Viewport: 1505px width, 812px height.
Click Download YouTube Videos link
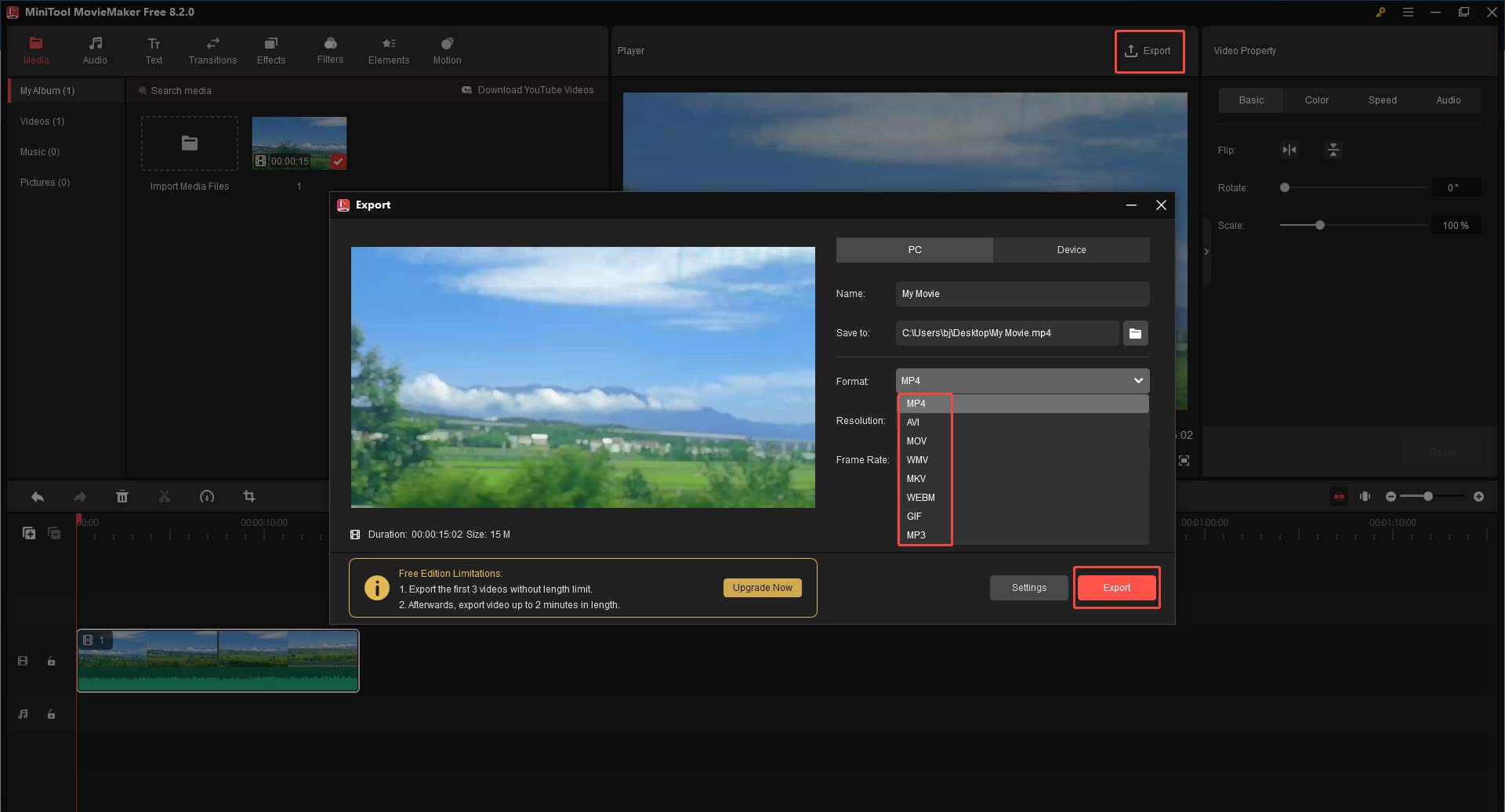pyautogui.click(x=528, y=90)
